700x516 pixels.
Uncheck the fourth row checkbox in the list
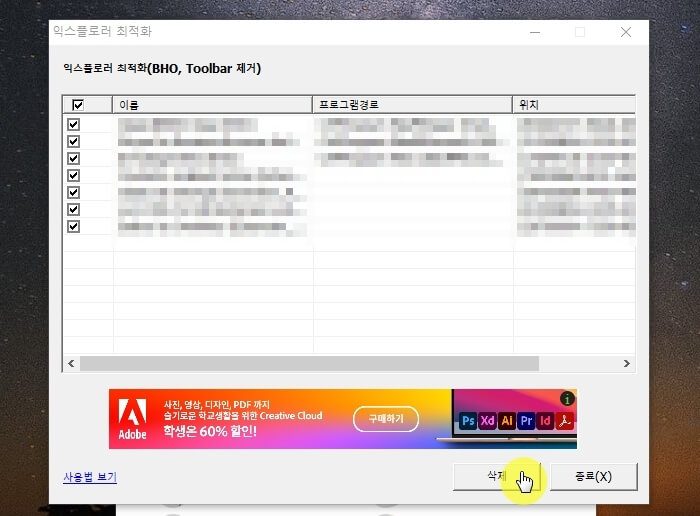(x=74, y=175)
